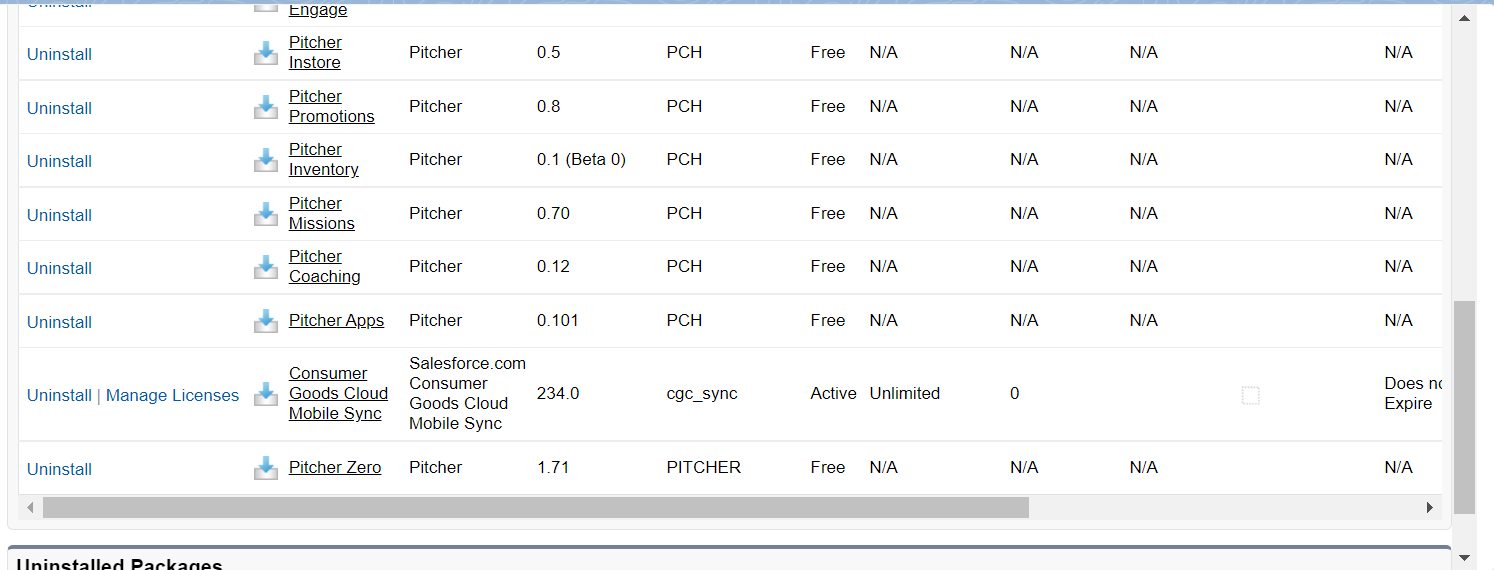
Task: Open Manage Licenses for Consumer Goods Cloud
Action: tap(172, 395)
